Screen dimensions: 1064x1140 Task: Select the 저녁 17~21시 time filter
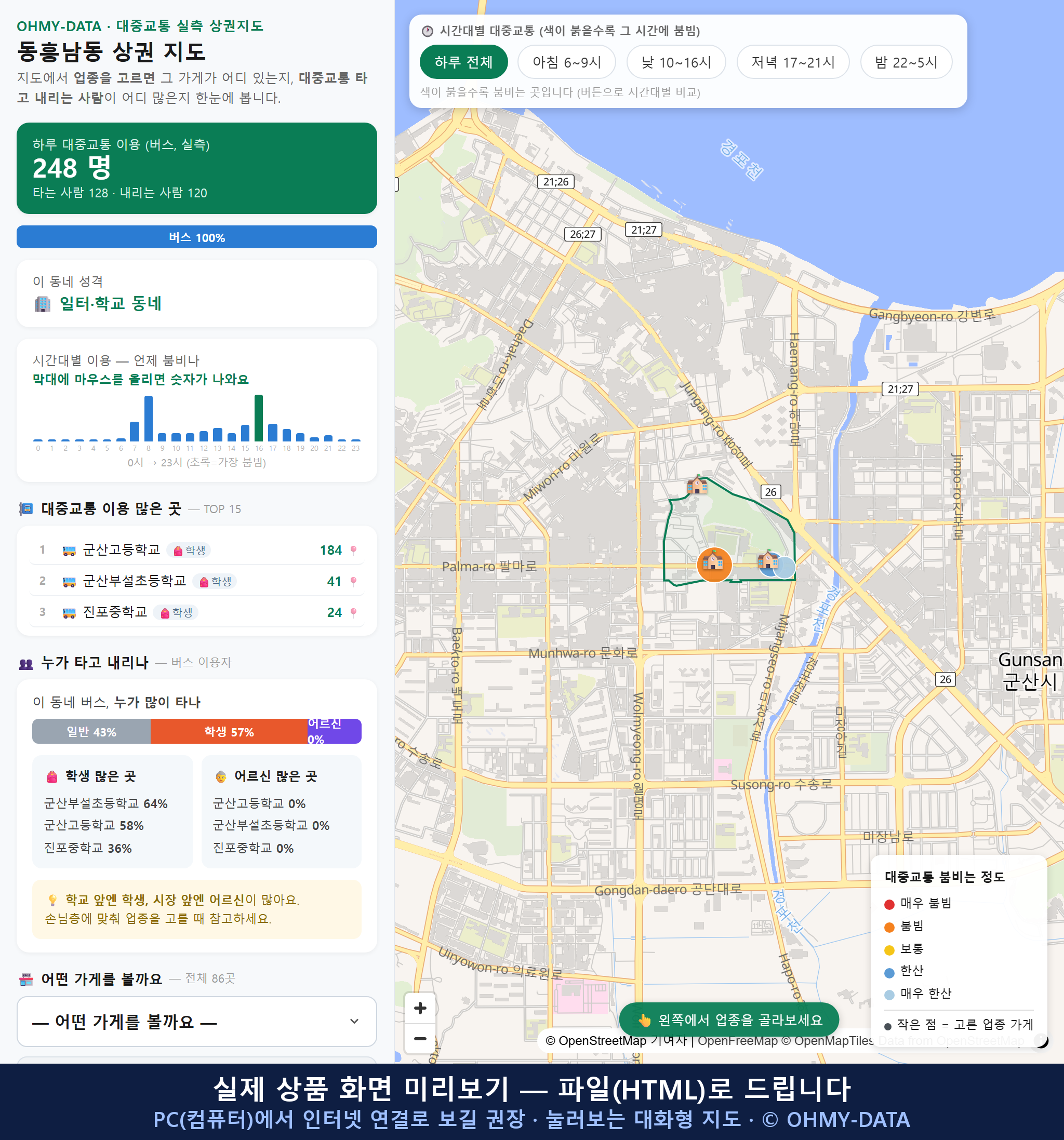click(792, 62)
